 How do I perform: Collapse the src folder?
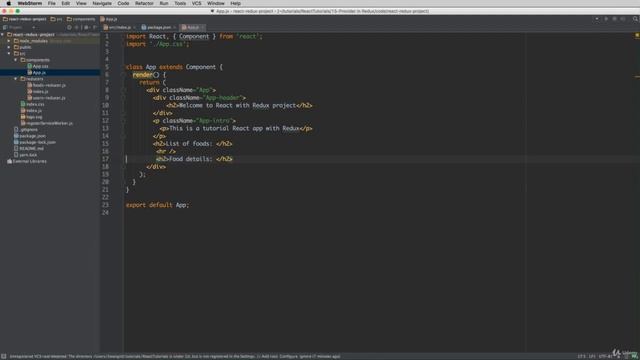point(9,53)
